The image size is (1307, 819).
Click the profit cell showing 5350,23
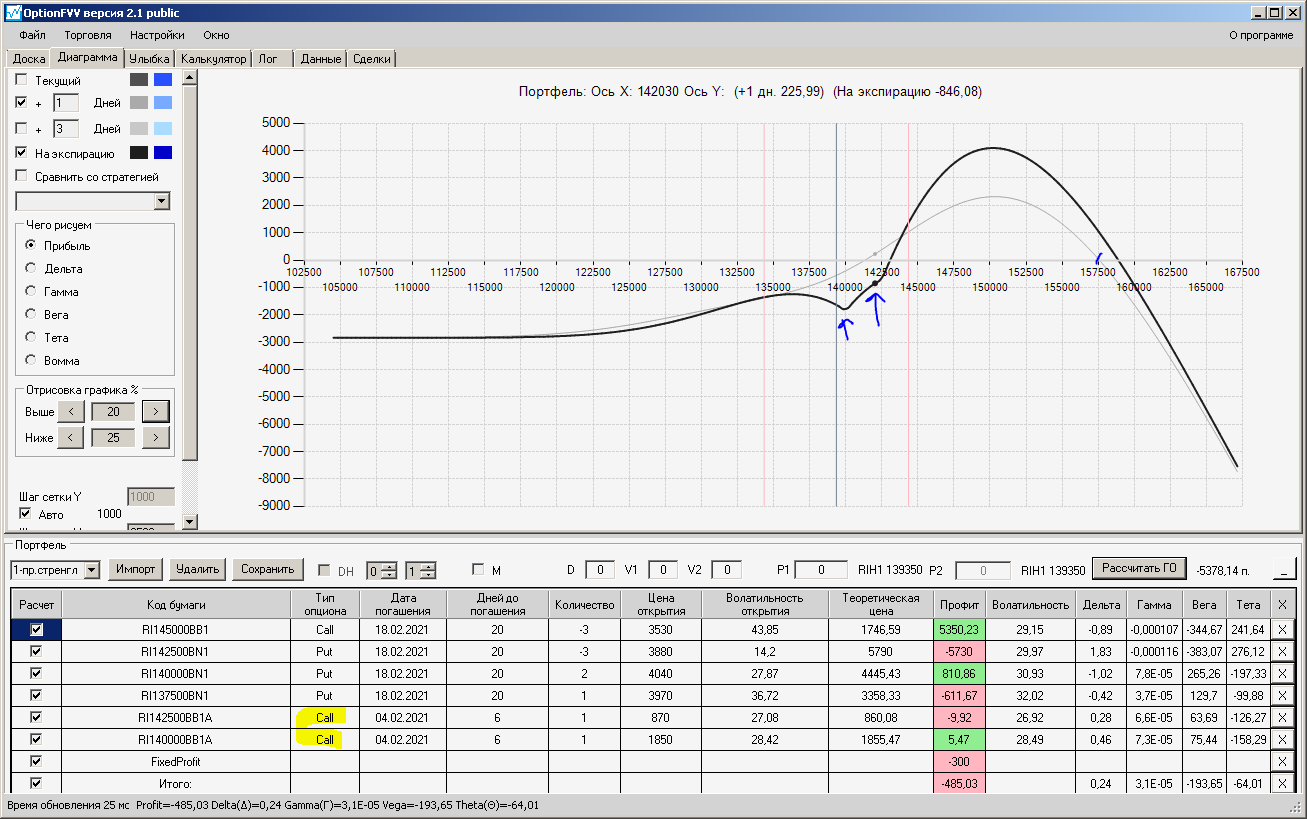pos(960,630)
